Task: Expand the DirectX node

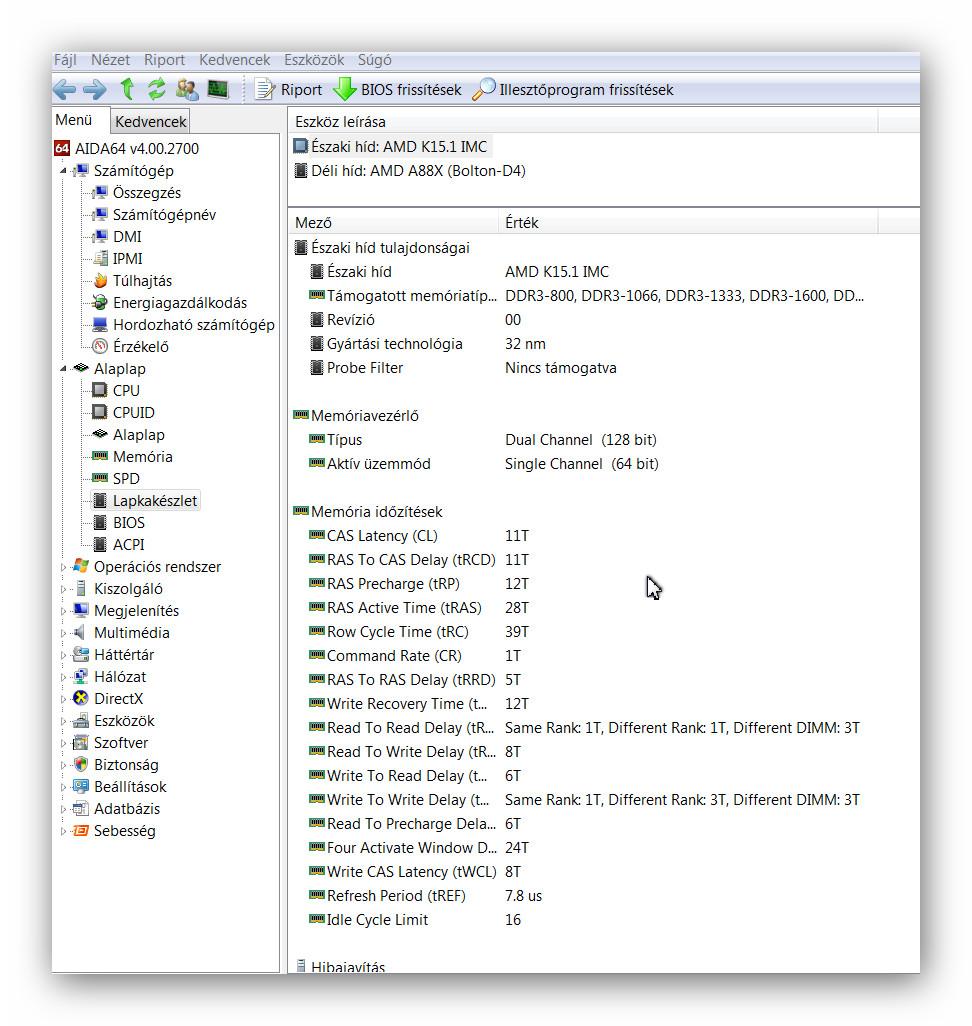Action: (63, 699)
